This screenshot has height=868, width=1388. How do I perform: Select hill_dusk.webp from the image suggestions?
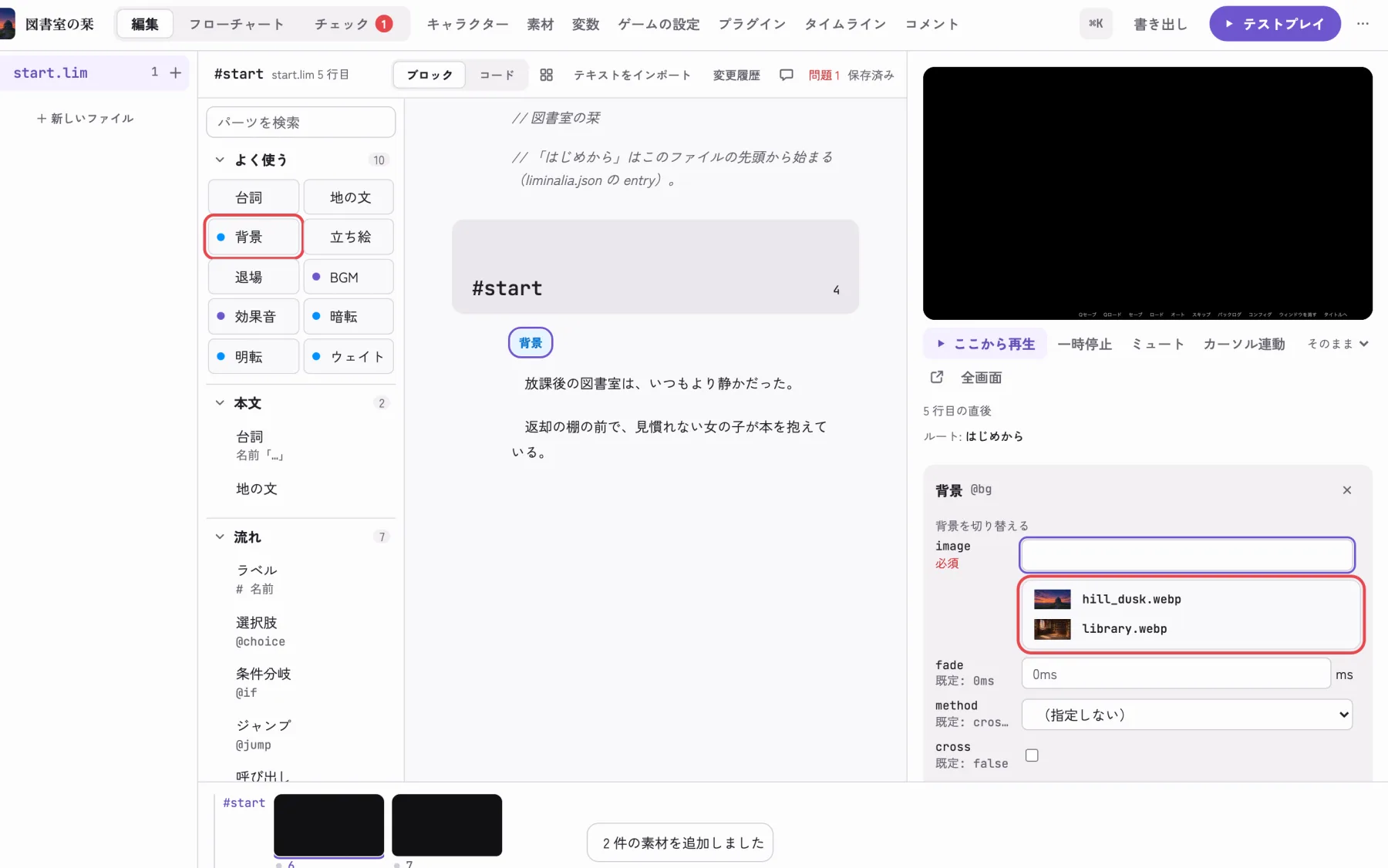click(x=1191, y=599)
